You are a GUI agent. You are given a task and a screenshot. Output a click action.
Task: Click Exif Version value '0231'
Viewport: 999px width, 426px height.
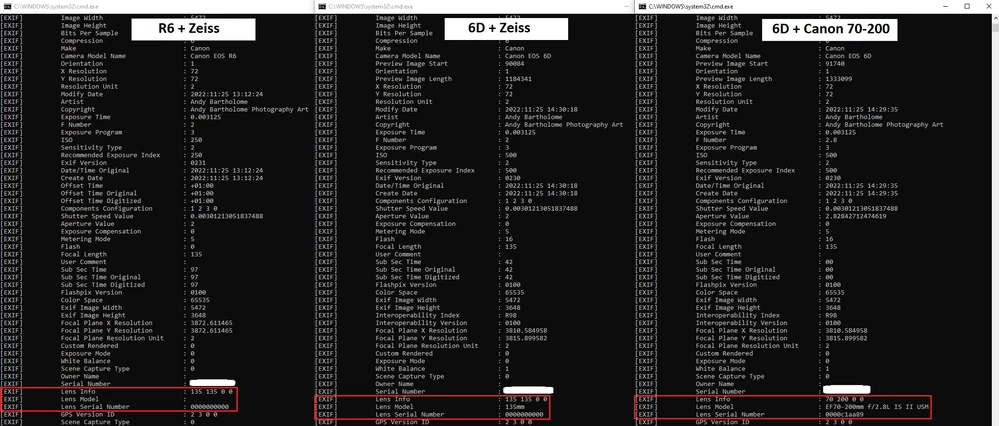pyautogui.click(x=198, y=163)
